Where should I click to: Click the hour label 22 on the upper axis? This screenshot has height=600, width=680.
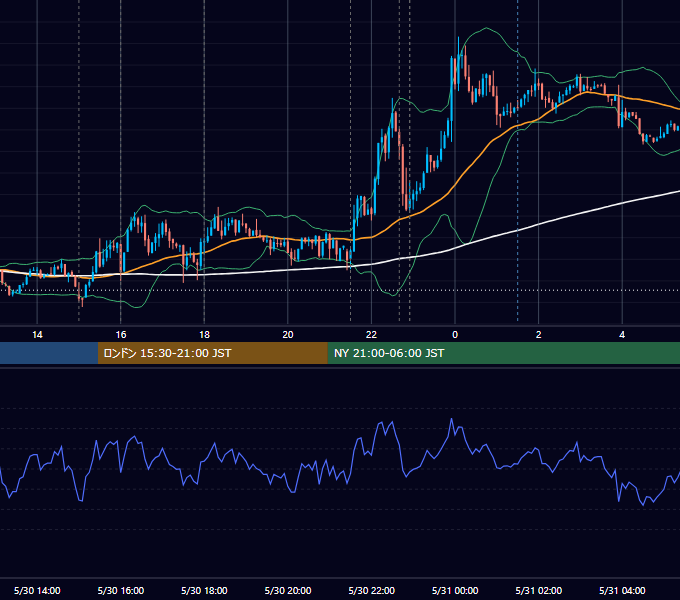[371, 335]
